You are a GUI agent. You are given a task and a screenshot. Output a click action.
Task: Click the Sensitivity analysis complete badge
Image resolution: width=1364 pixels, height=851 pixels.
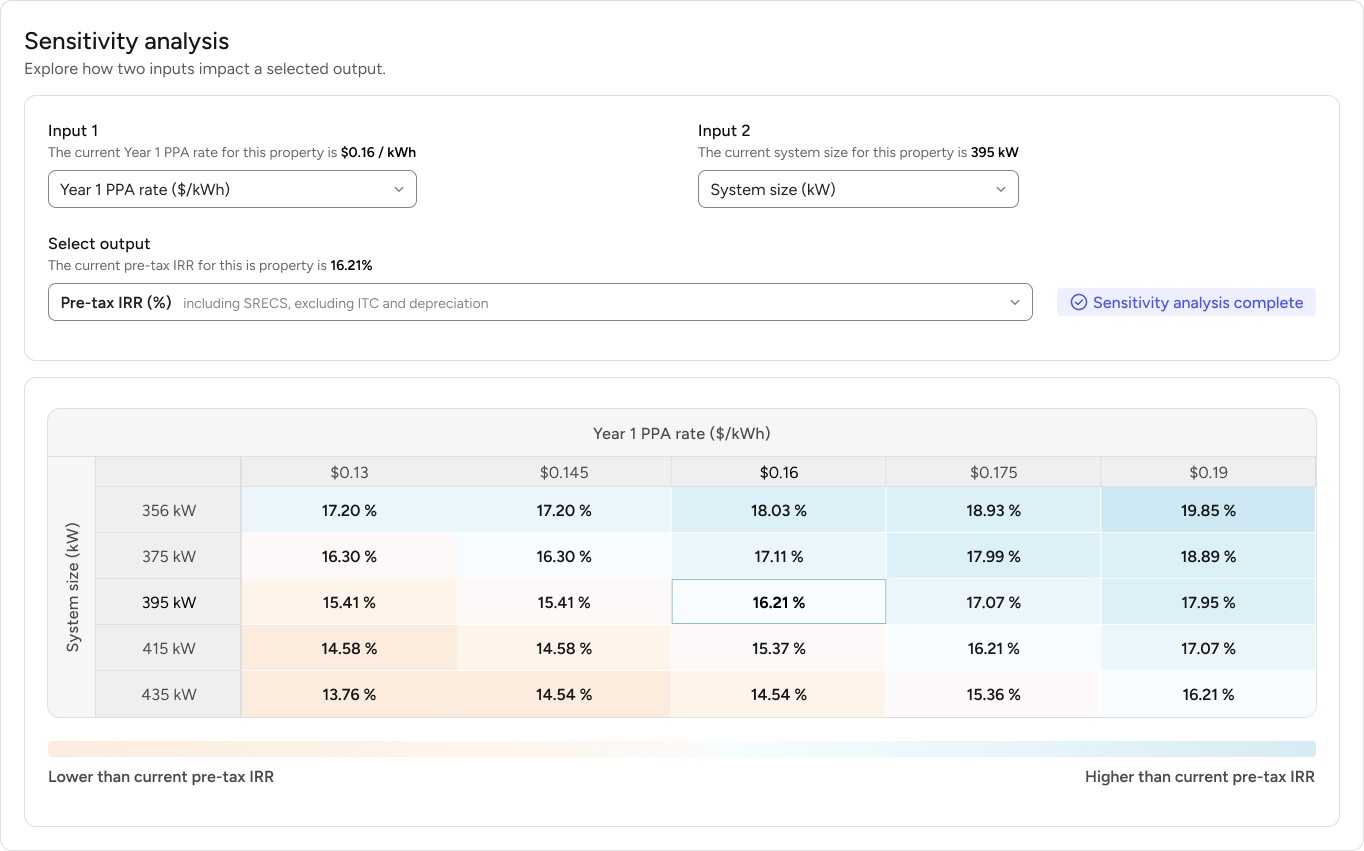pos(1186,302)
